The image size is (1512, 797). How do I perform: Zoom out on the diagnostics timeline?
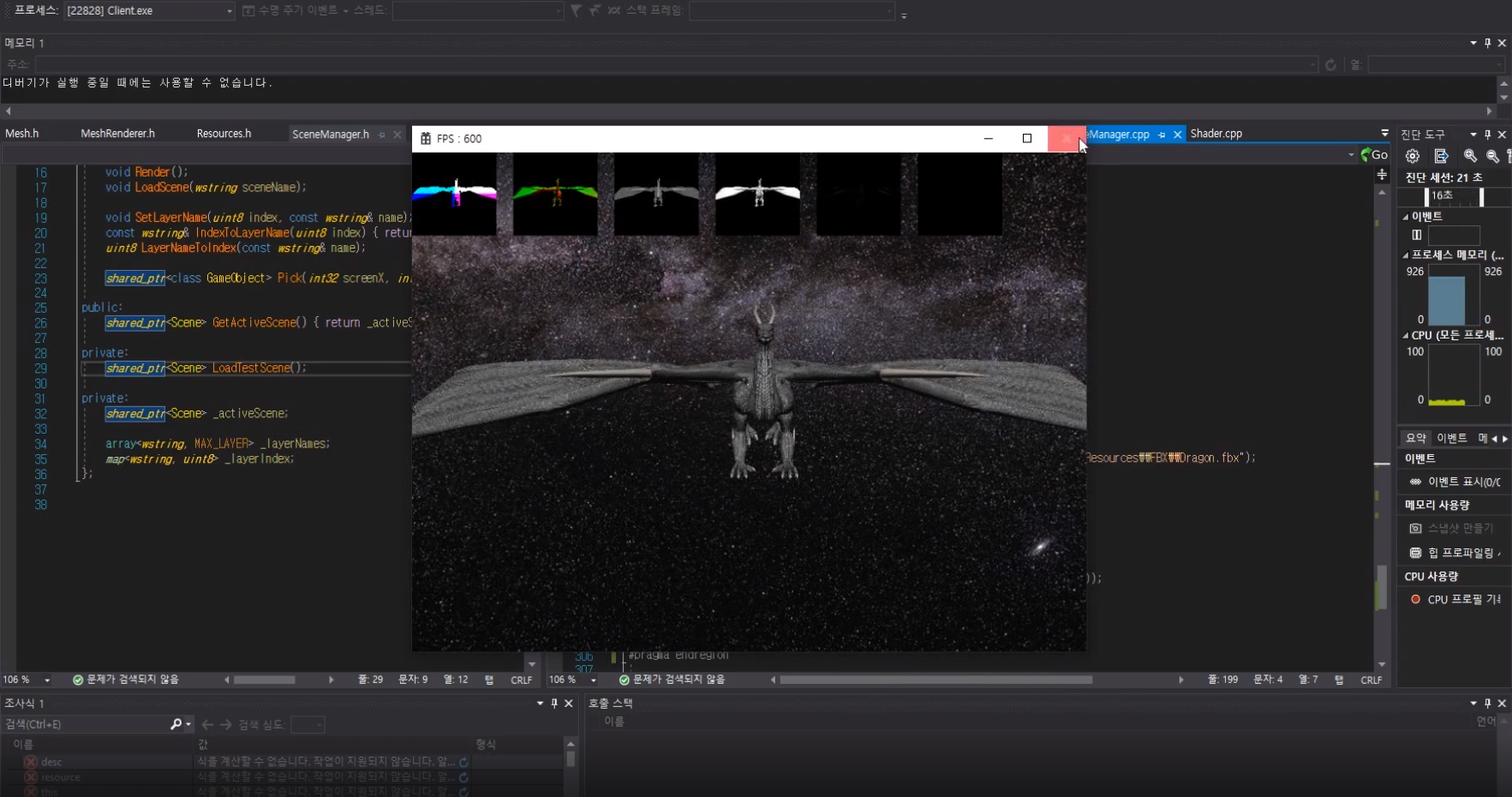[x=1493, y=155]
